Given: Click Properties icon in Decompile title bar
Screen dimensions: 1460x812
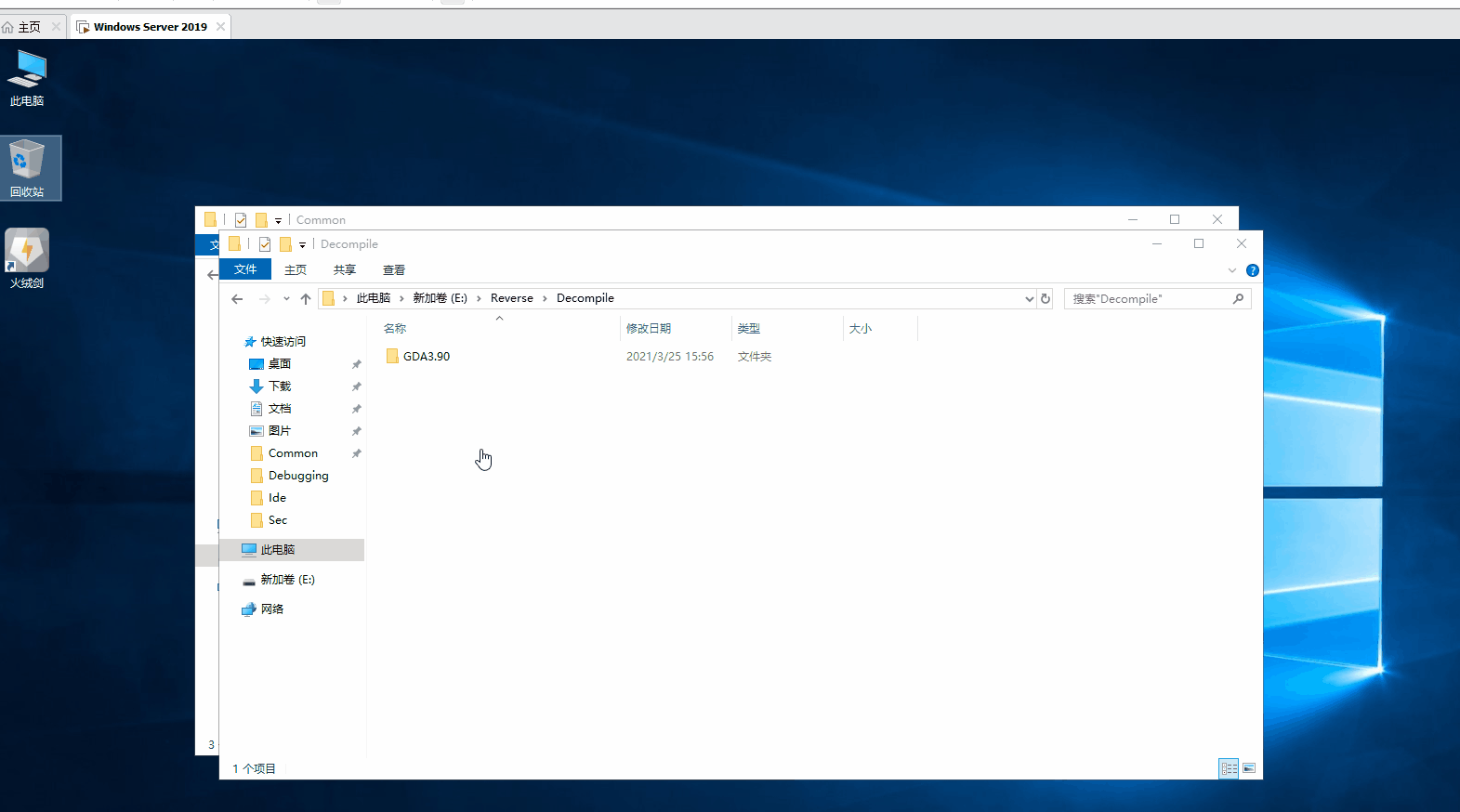Looking at the screenshot, I should (x=265, y=244).
